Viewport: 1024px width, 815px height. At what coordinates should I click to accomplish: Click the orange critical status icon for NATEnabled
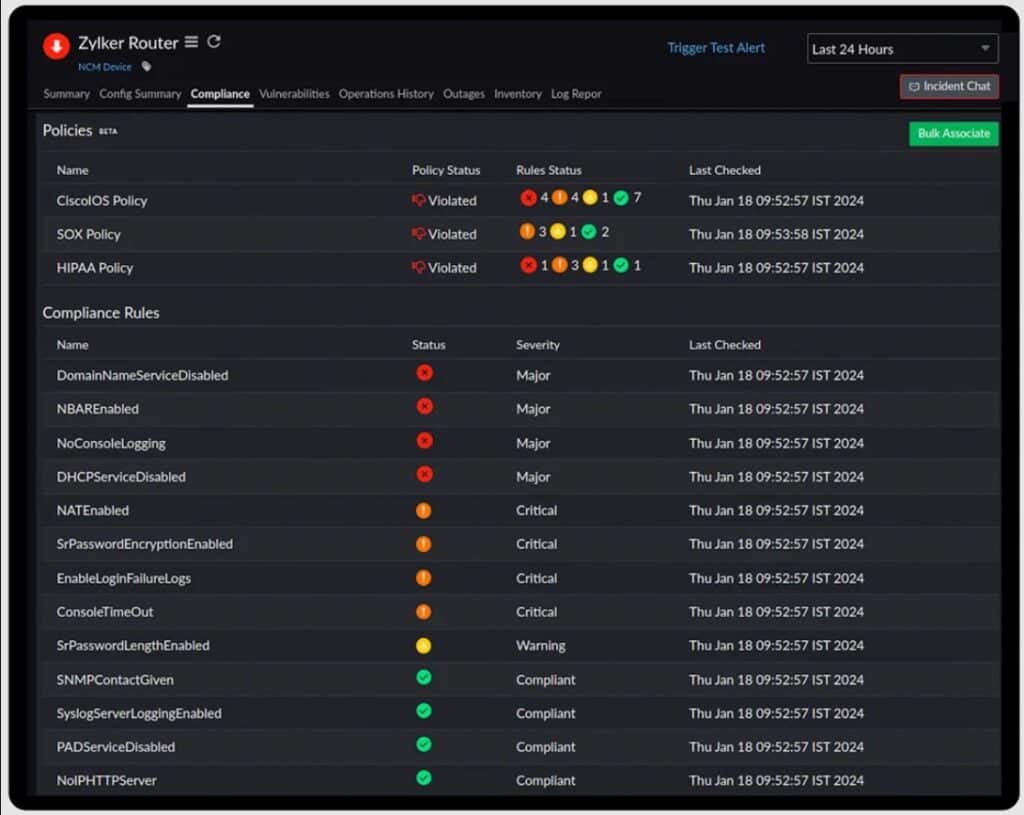[x=424, y=510]
